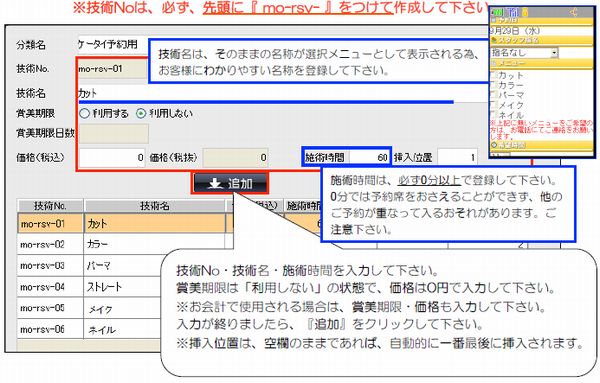Click the yellow lock icon in phone preview
The width and height of the screenshot is (600, 383).
[x=525, y=13]
